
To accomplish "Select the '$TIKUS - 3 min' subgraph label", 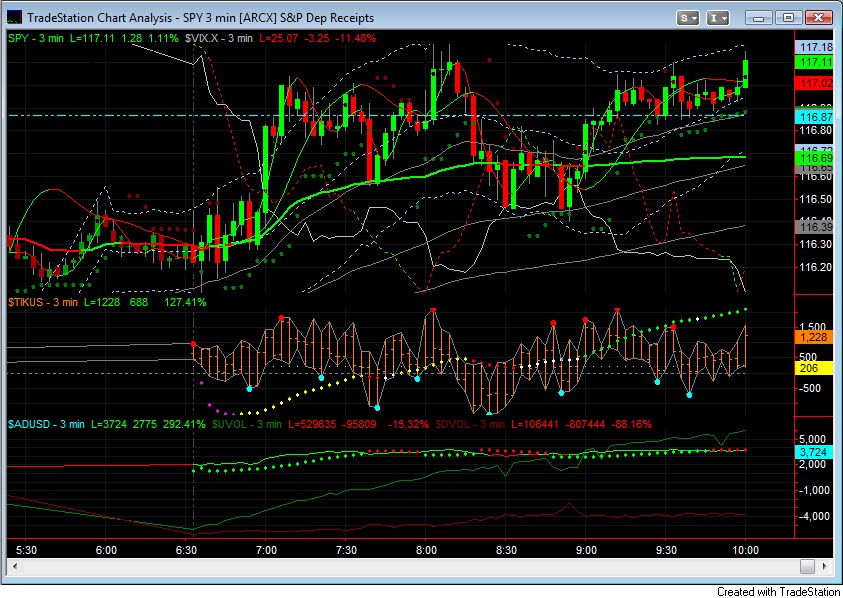I will click(x=43, y=302).
